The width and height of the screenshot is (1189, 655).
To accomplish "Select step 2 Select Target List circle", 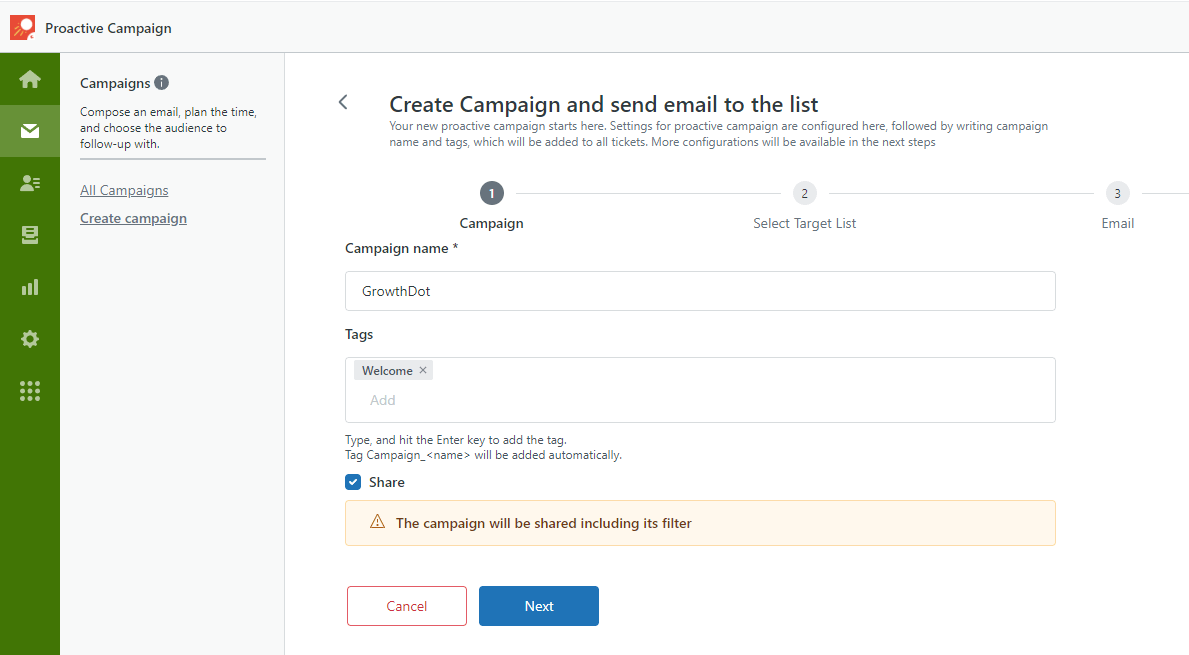I will tap(805, 193).
